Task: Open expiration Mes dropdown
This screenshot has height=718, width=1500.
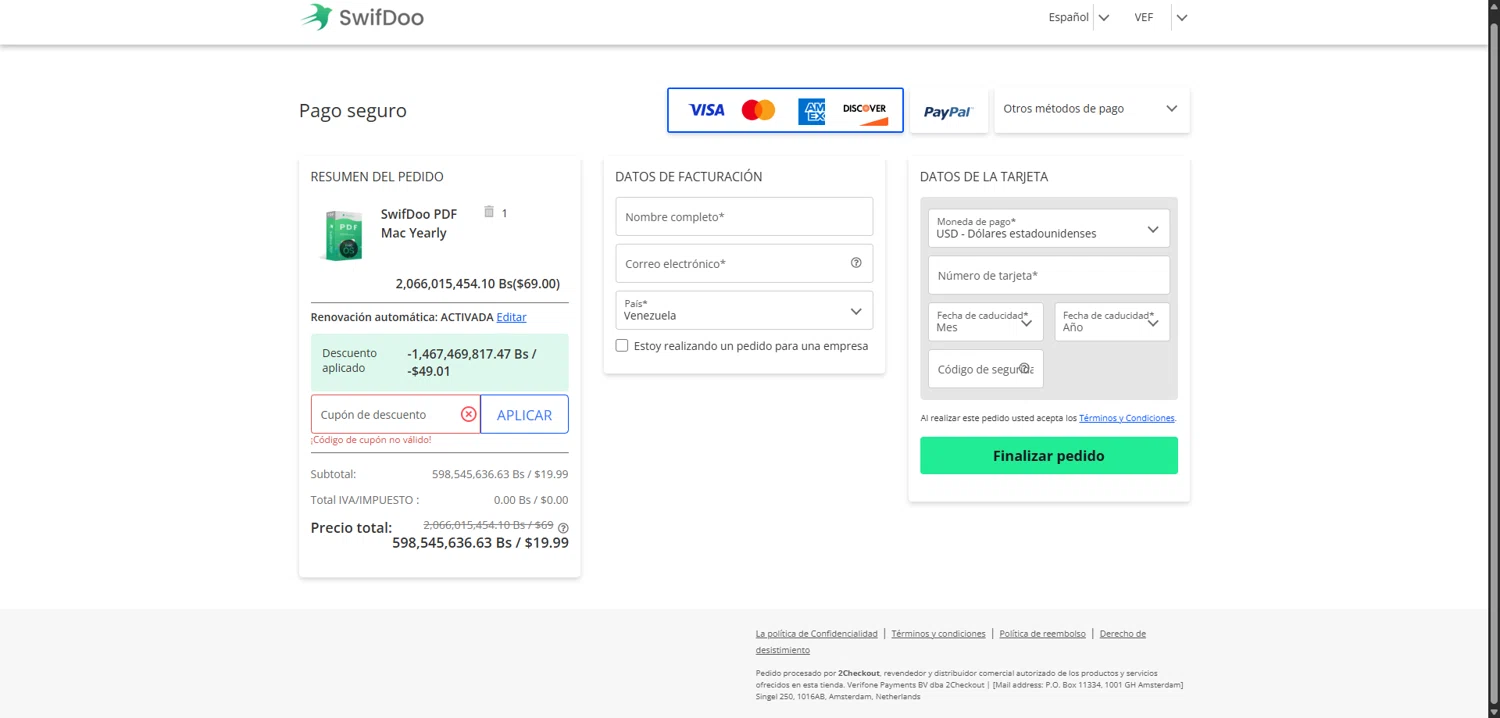Action: coord(986,322)
